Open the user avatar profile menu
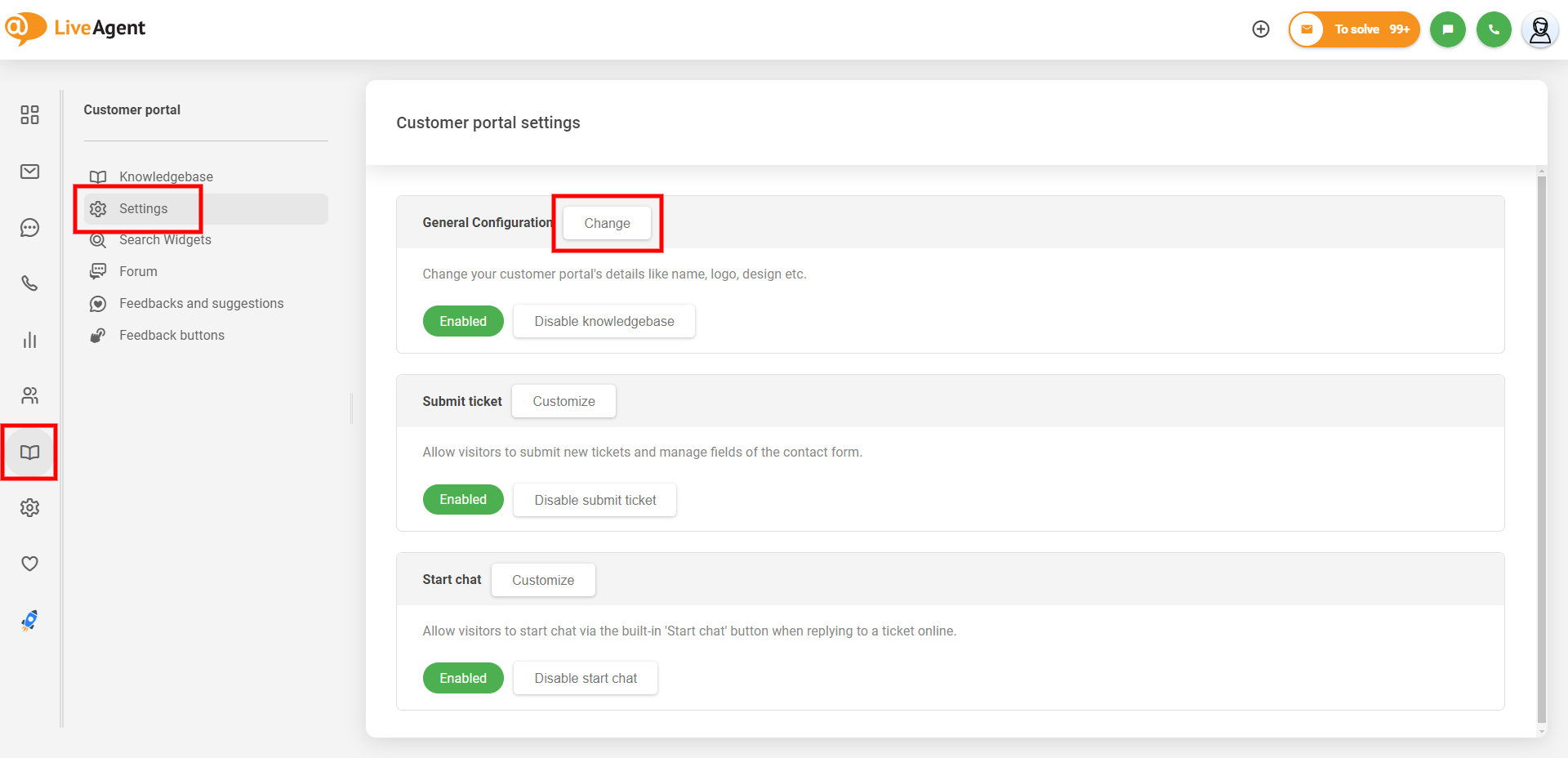1568x758 pixels. pyautogui.click(x=1539, y=30)
